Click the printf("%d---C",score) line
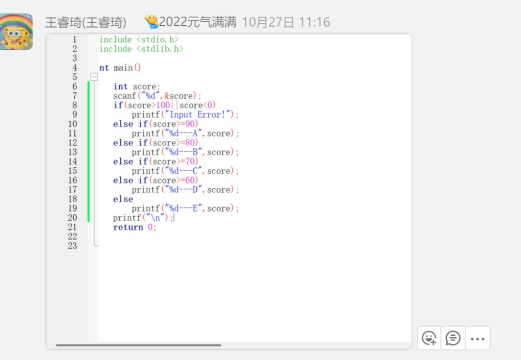The height and width of the screenshot is (360, 521). pos(185,171)
